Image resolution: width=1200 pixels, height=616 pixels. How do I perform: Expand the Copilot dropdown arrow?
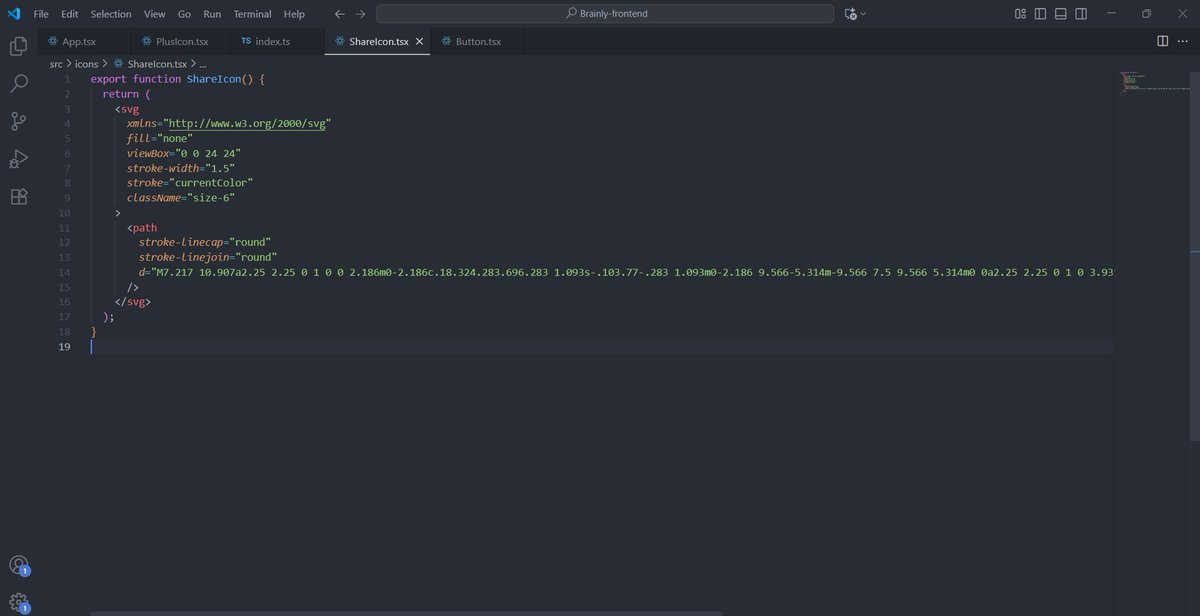[863, 14]
